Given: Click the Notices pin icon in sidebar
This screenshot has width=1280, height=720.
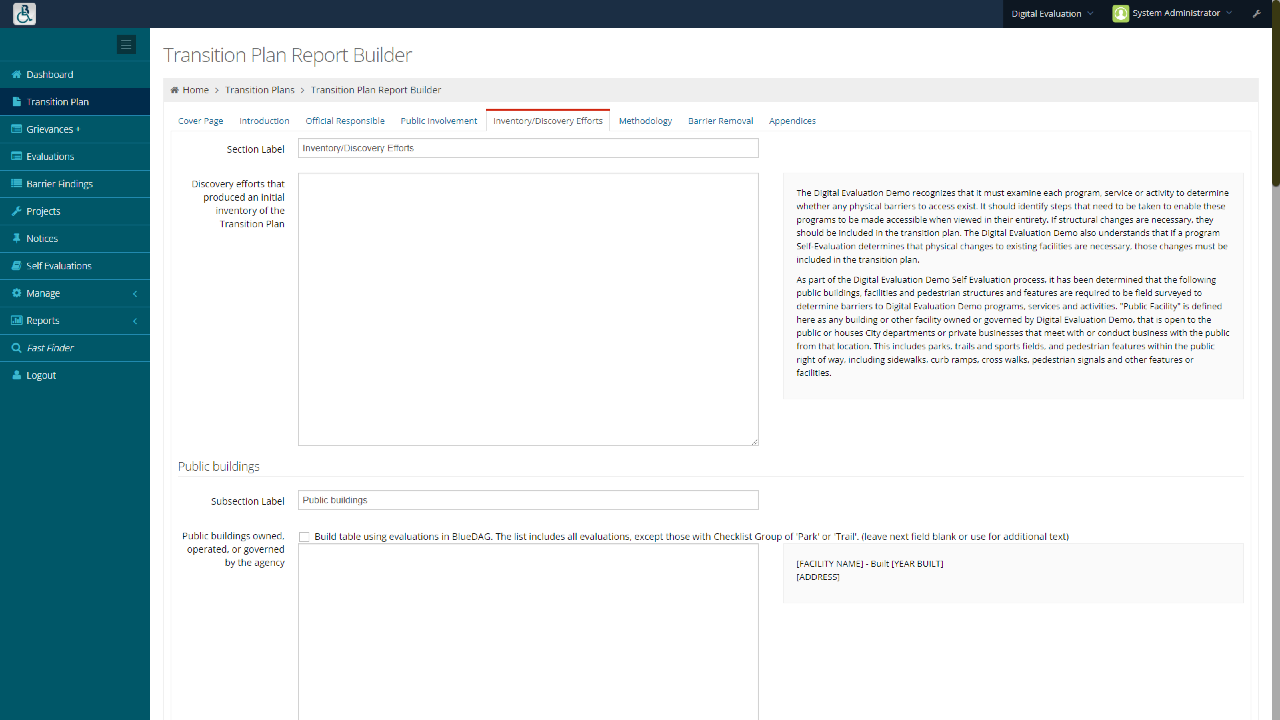Looking at the screenshot, I should click(17, 239).
